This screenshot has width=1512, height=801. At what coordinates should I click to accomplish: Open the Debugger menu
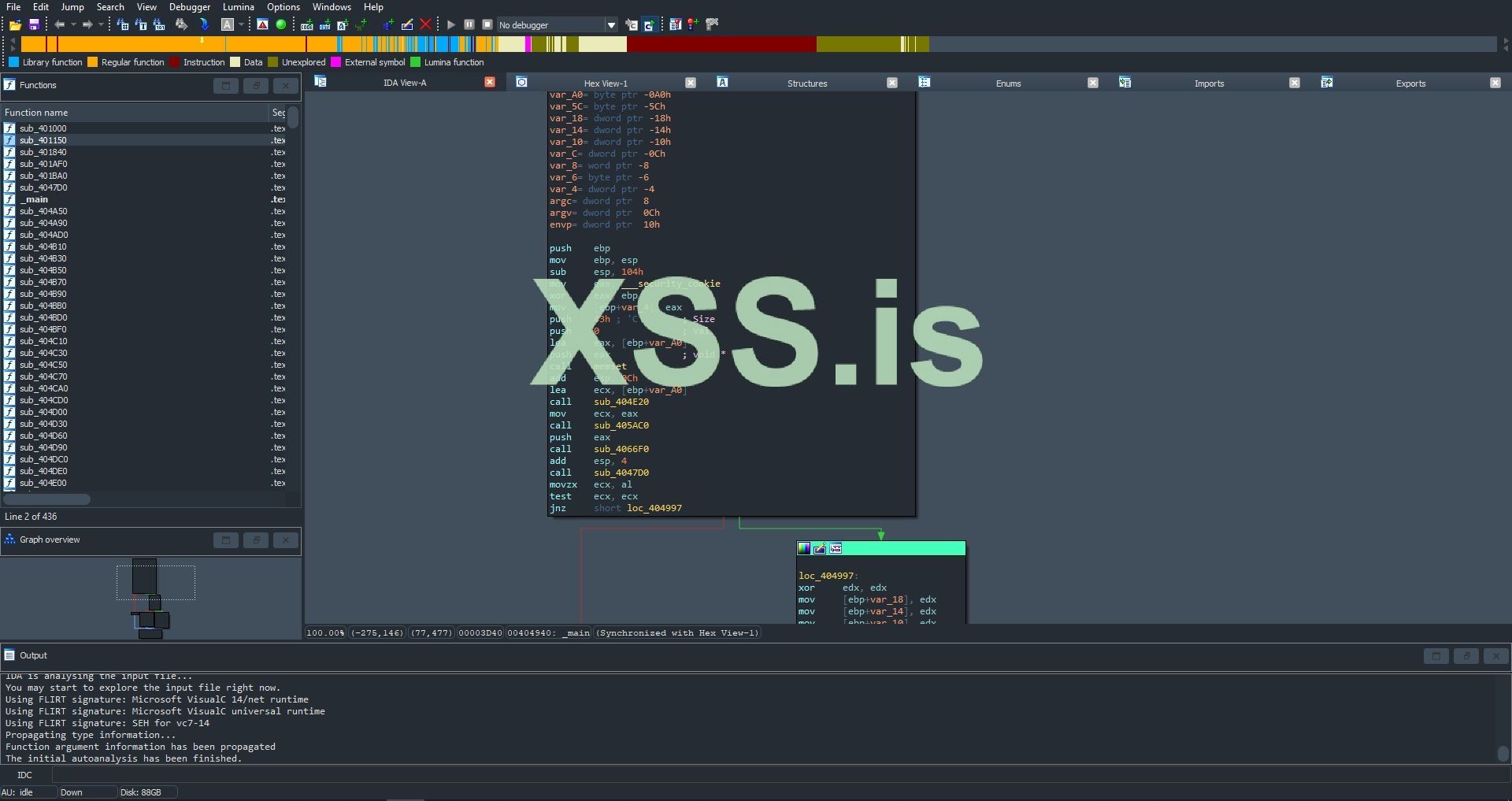coord(189,7)
